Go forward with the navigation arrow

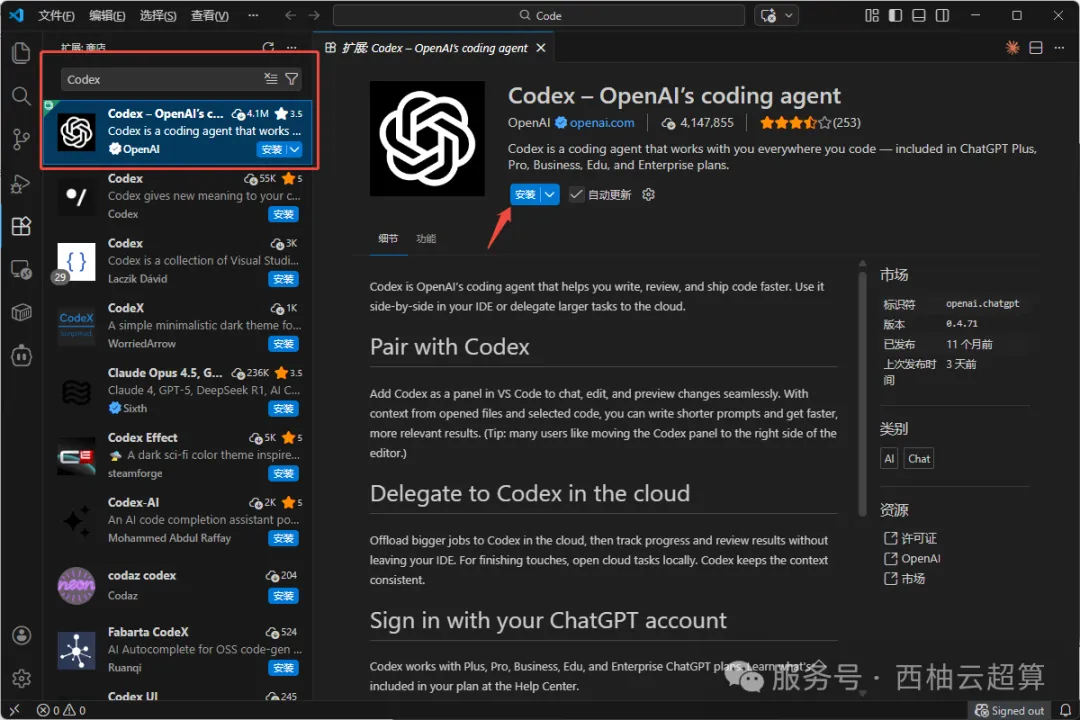(314, 15)
